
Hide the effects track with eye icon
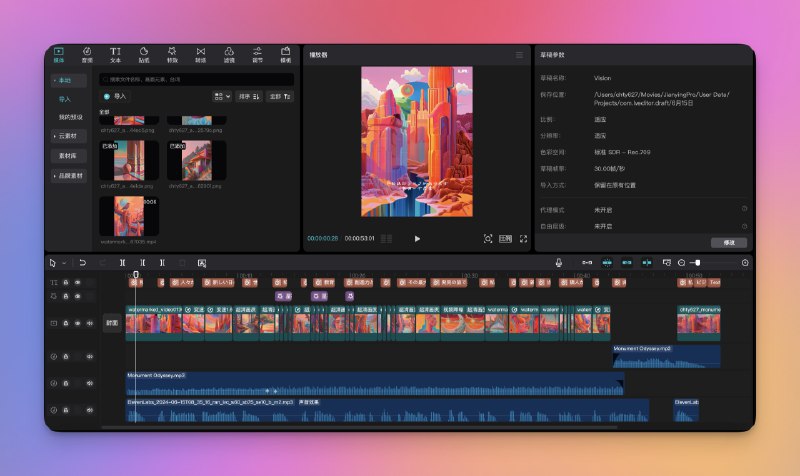tap(78, 296)
